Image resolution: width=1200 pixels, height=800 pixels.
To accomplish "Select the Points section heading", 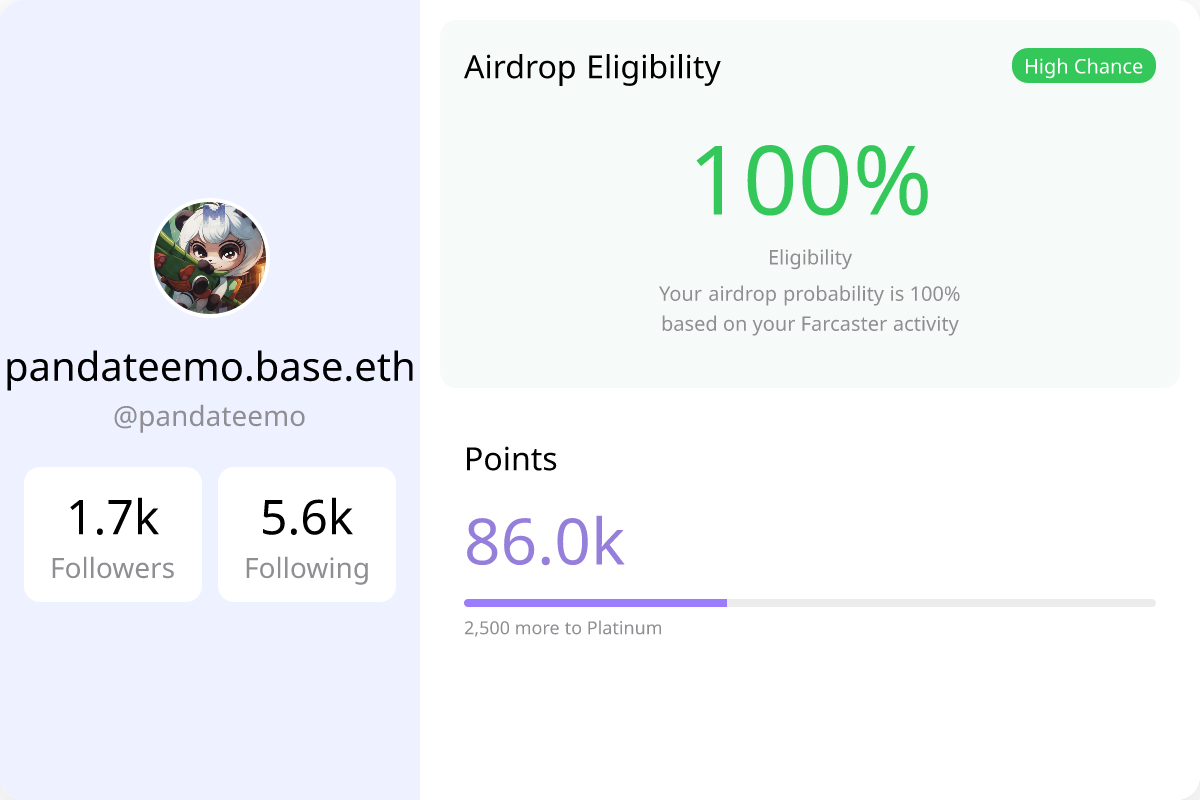I will coord(511,459).
